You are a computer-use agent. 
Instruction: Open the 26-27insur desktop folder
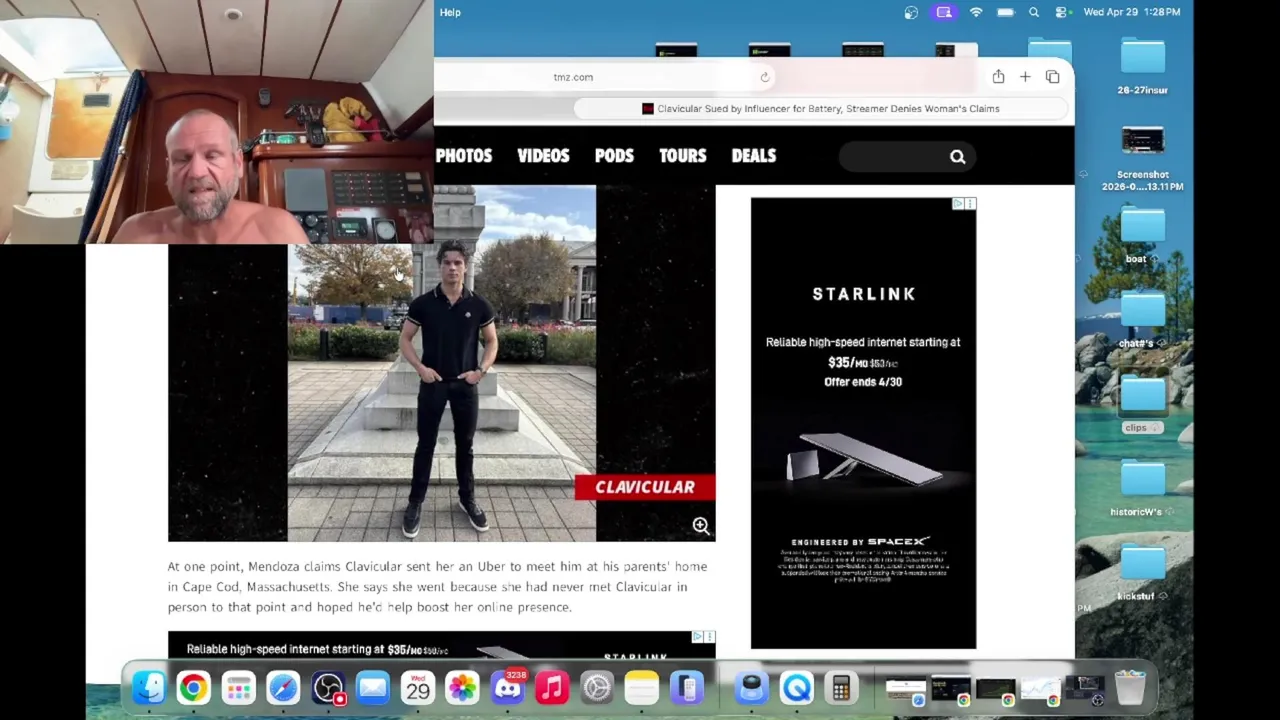[1143, 66]
